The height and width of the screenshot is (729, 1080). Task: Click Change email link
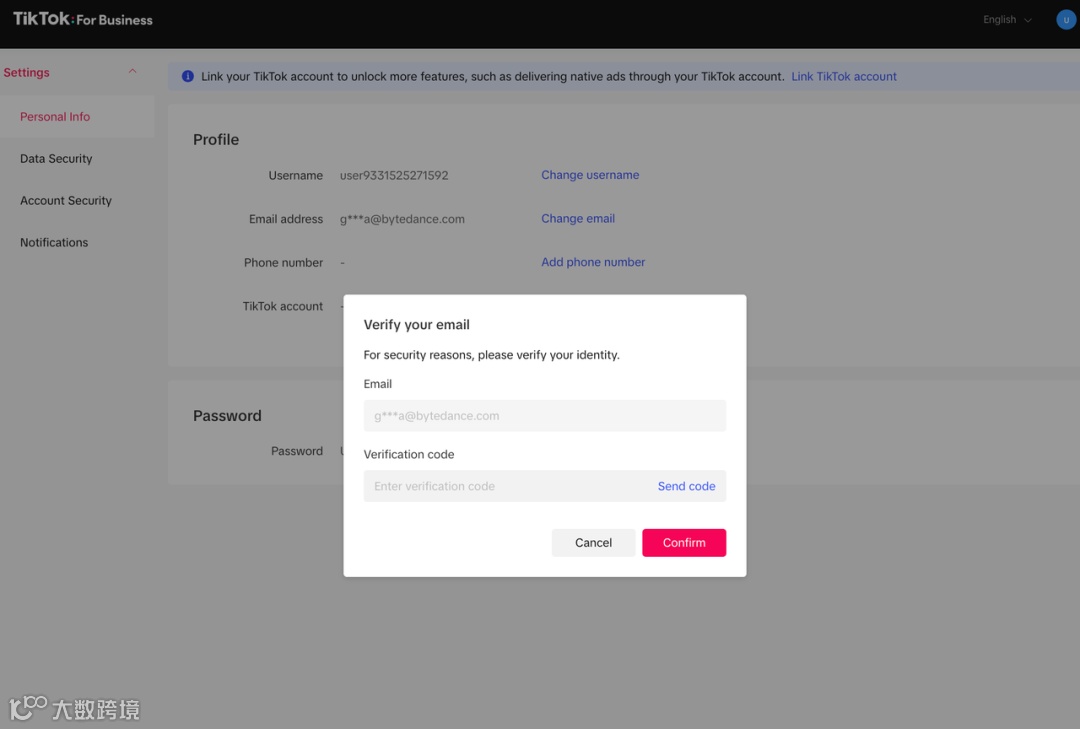click(x=578, y=218)
